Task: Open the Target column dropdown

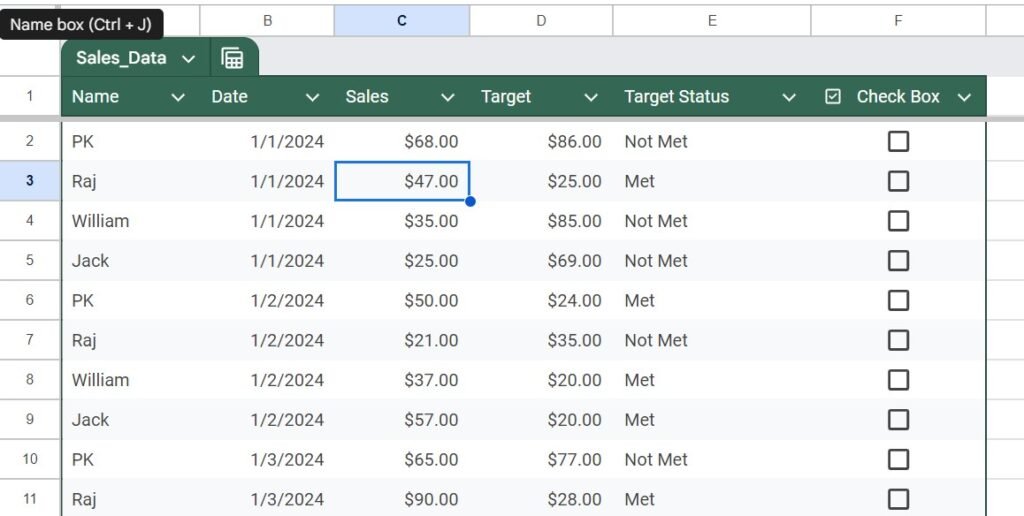Action: 591,97
